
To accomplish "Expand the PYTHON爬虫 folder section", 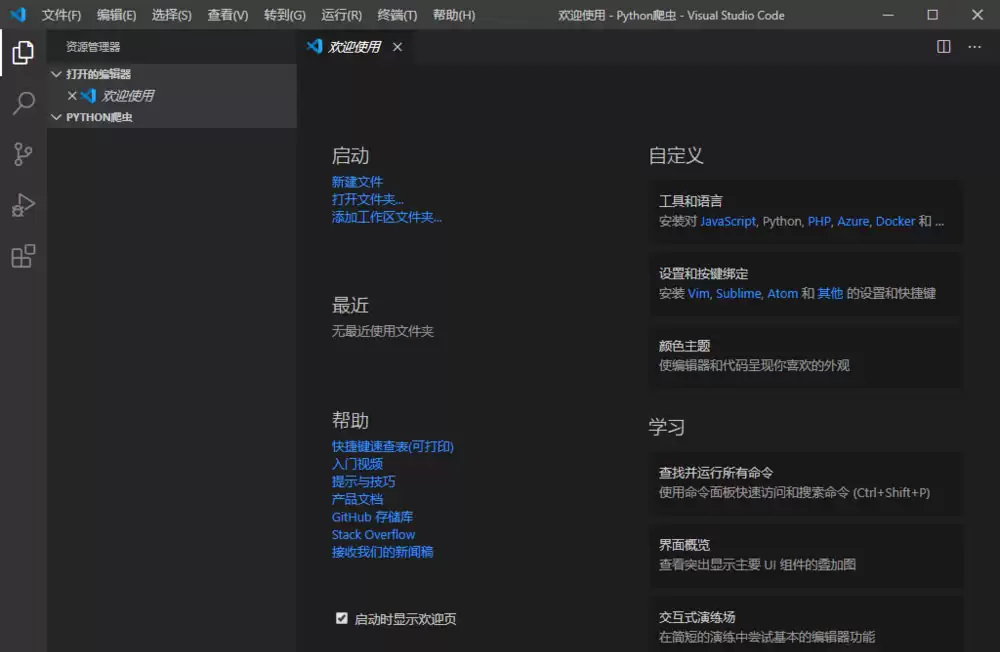I will (57, 117).
